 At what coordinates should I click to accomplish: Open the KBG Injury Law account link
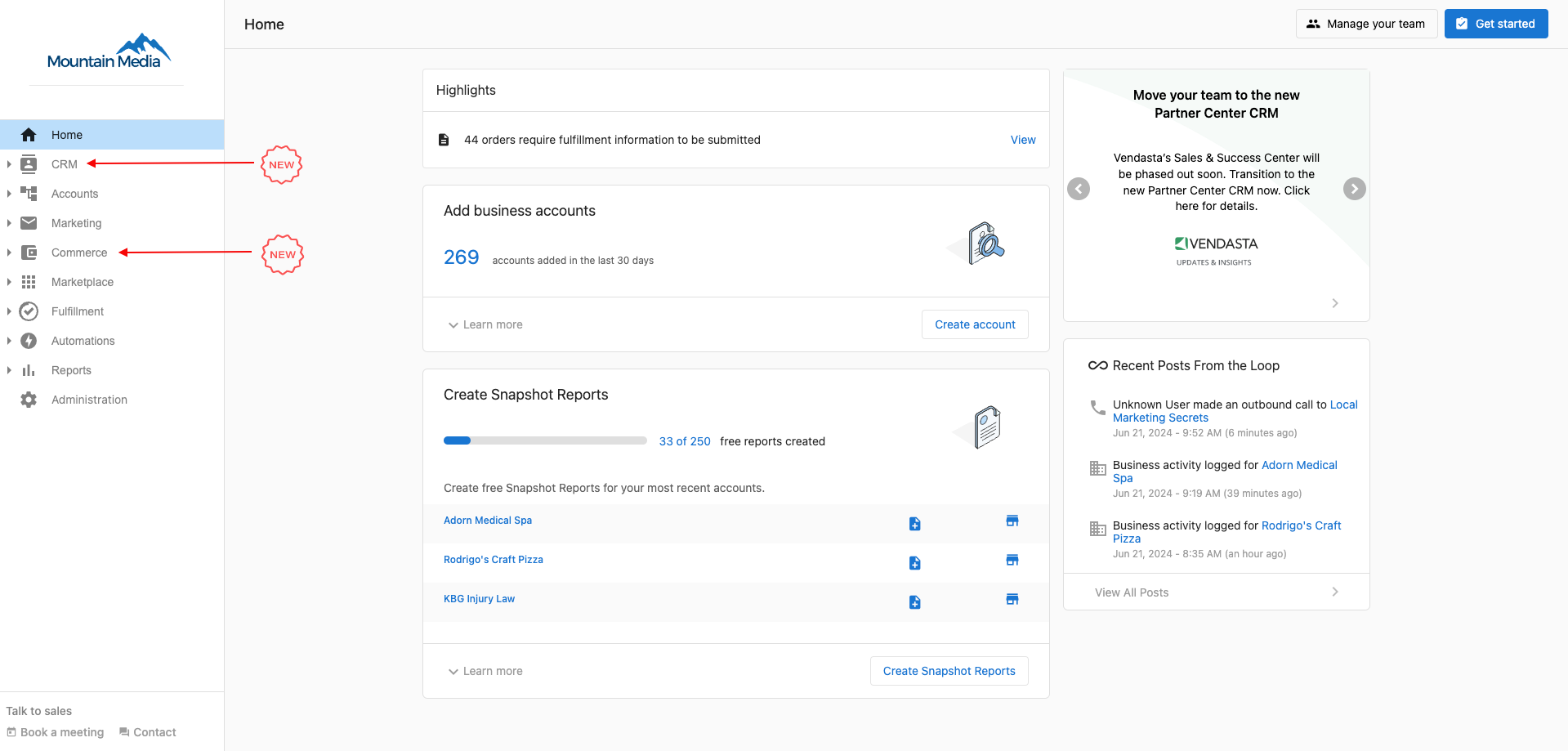coord(479,599)
